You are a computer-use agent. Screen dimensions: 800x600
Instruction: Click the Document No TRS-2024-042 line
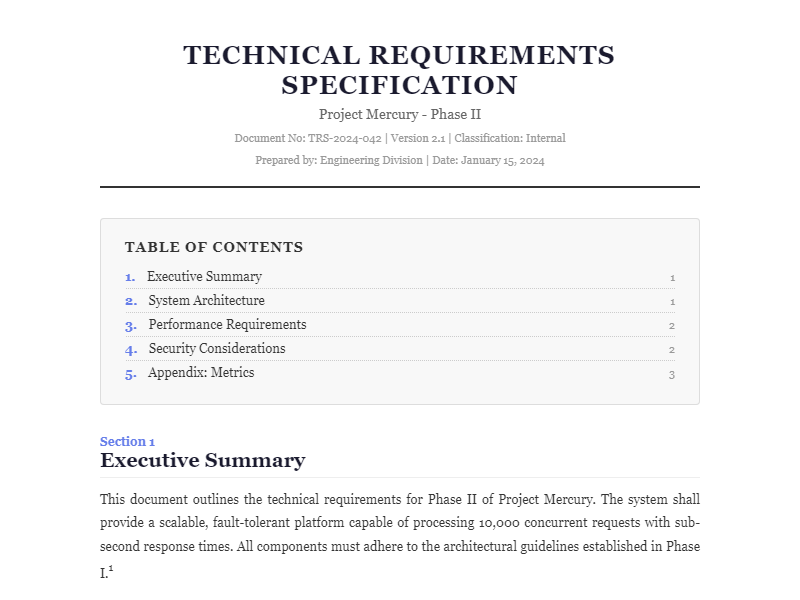pyautogui.click(x=399, y=138)
